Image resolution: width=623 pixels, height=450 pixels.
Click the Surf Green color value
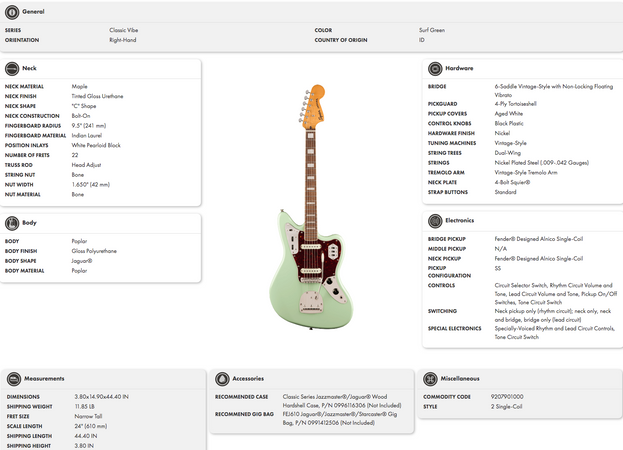[432, 30]
